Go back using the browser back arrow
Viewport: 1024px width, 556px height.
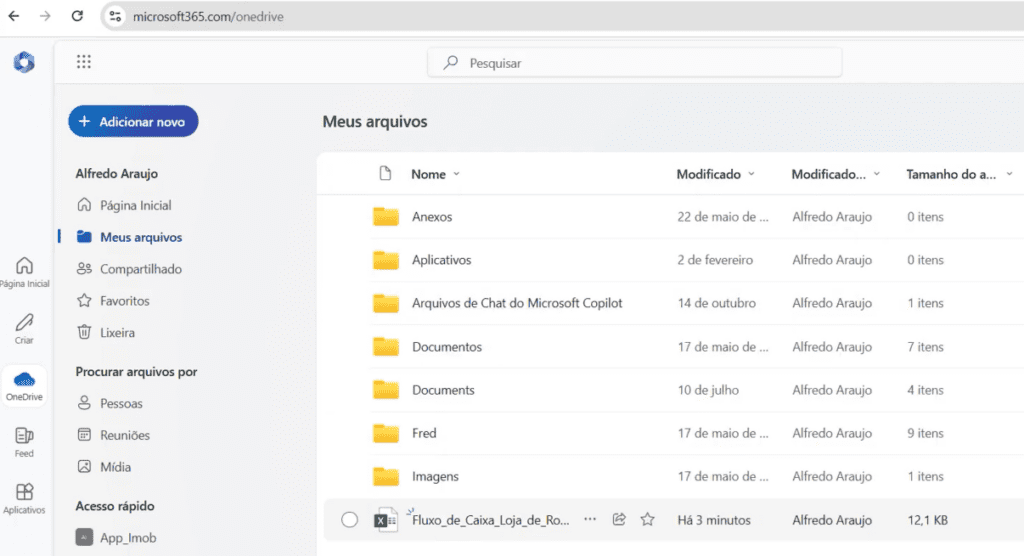(14, 16)
